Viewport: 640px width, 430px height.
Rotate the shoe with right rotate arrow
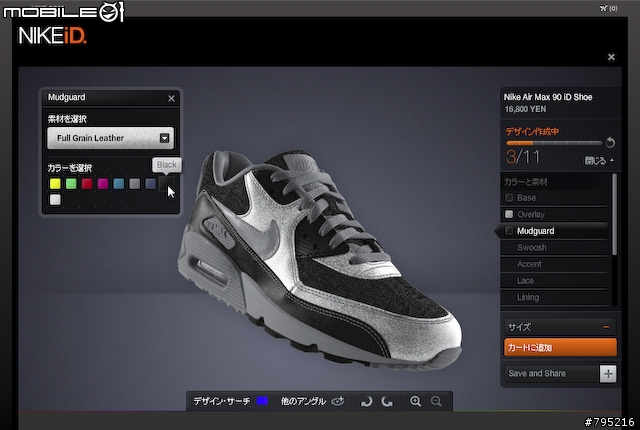coord(387,402)
